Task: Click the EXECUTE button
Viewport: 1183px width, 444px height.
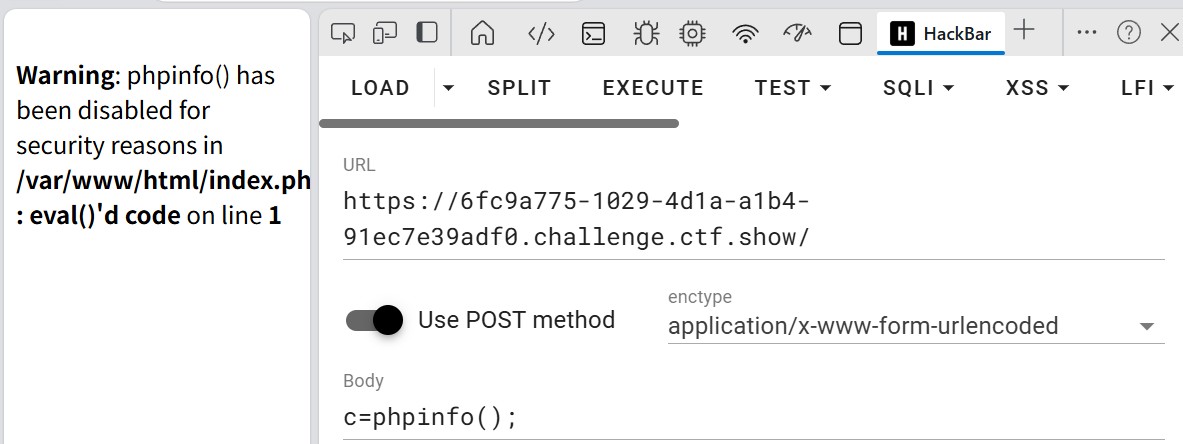Action: pyautogui.click(x=653, y=88)
